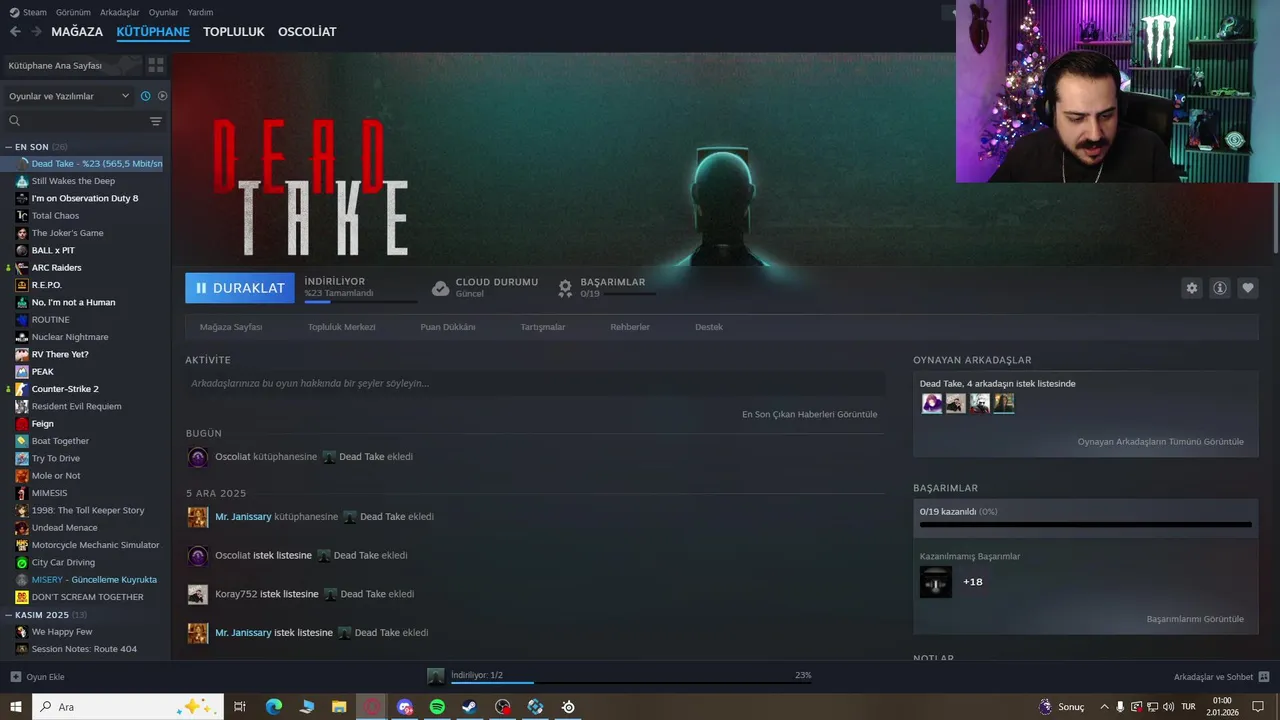Collapse the EN SON category
Image resolution: width=1280 pixels, height=720 pixels.
pos(9,147)
